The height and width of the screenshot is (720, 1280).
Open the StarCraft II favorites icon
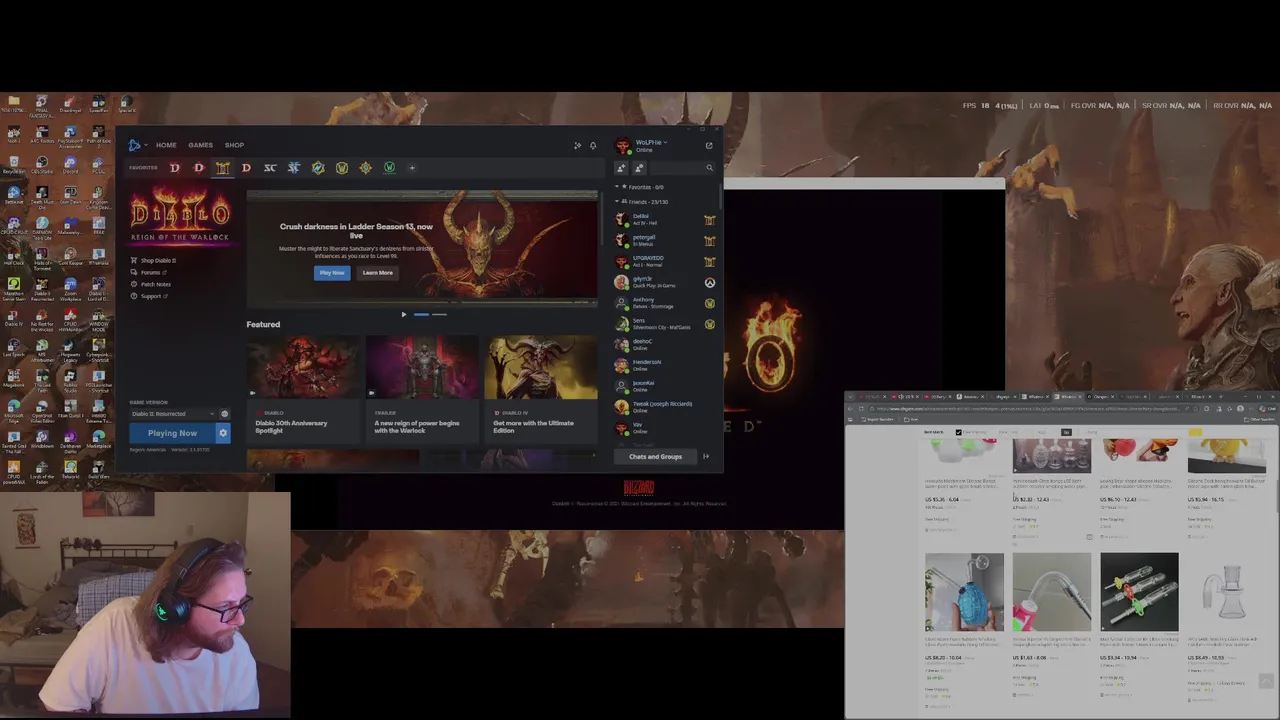(294, 168)
